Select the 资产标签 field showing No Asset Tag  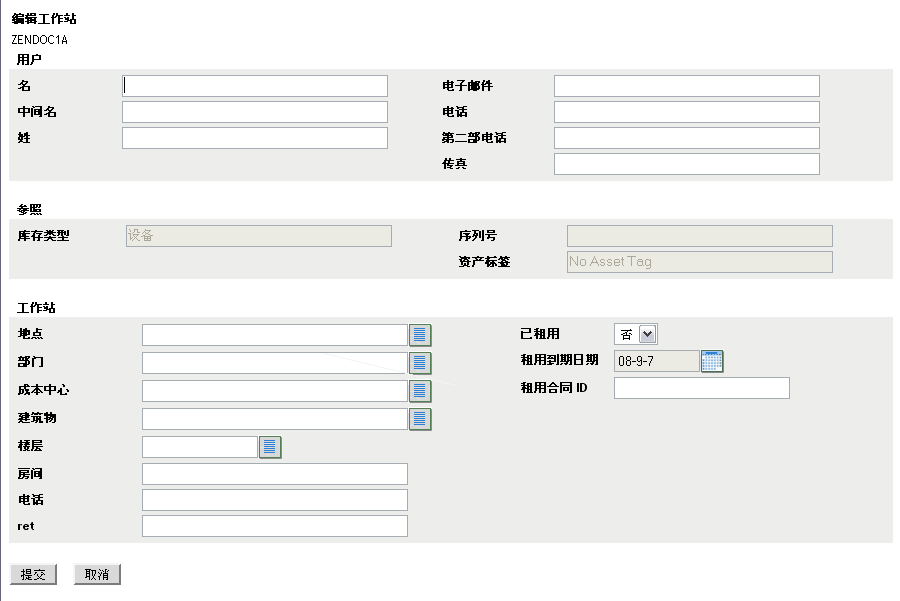(700, 262)
